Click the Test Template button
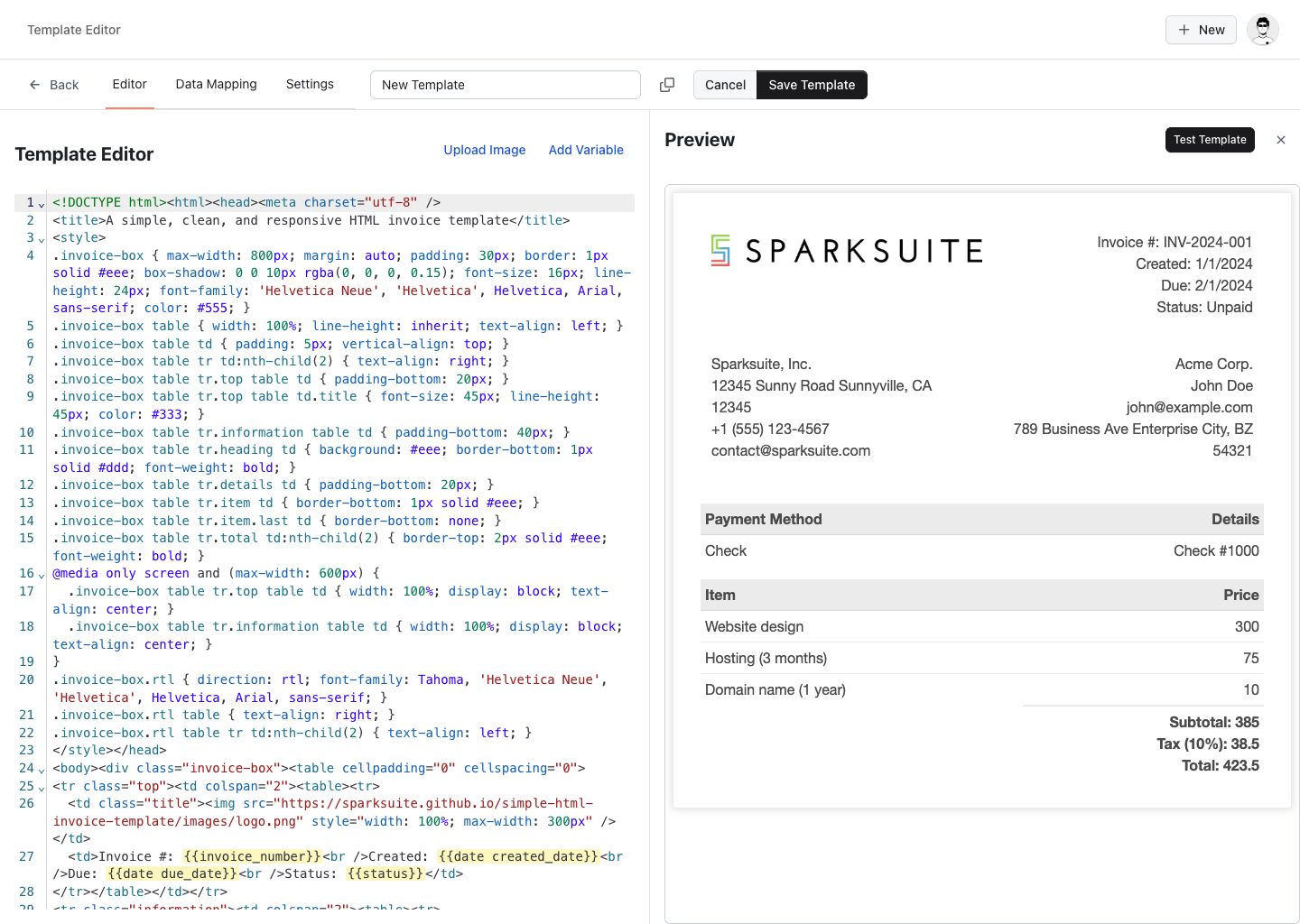Screen dimensions: 1300x924 (x=1210, y=140)
